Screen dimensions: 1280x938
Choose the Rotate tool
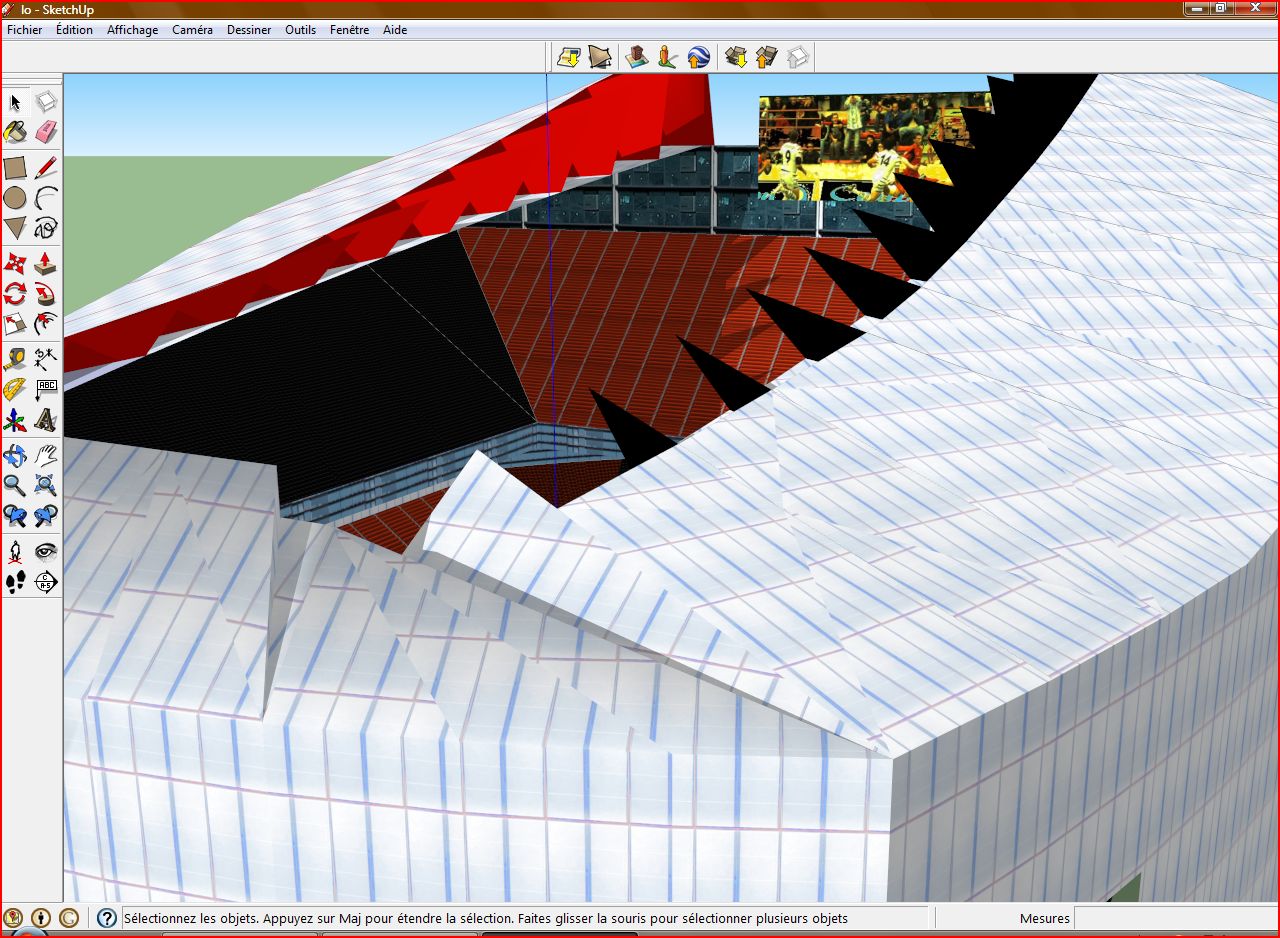point(15,294)
